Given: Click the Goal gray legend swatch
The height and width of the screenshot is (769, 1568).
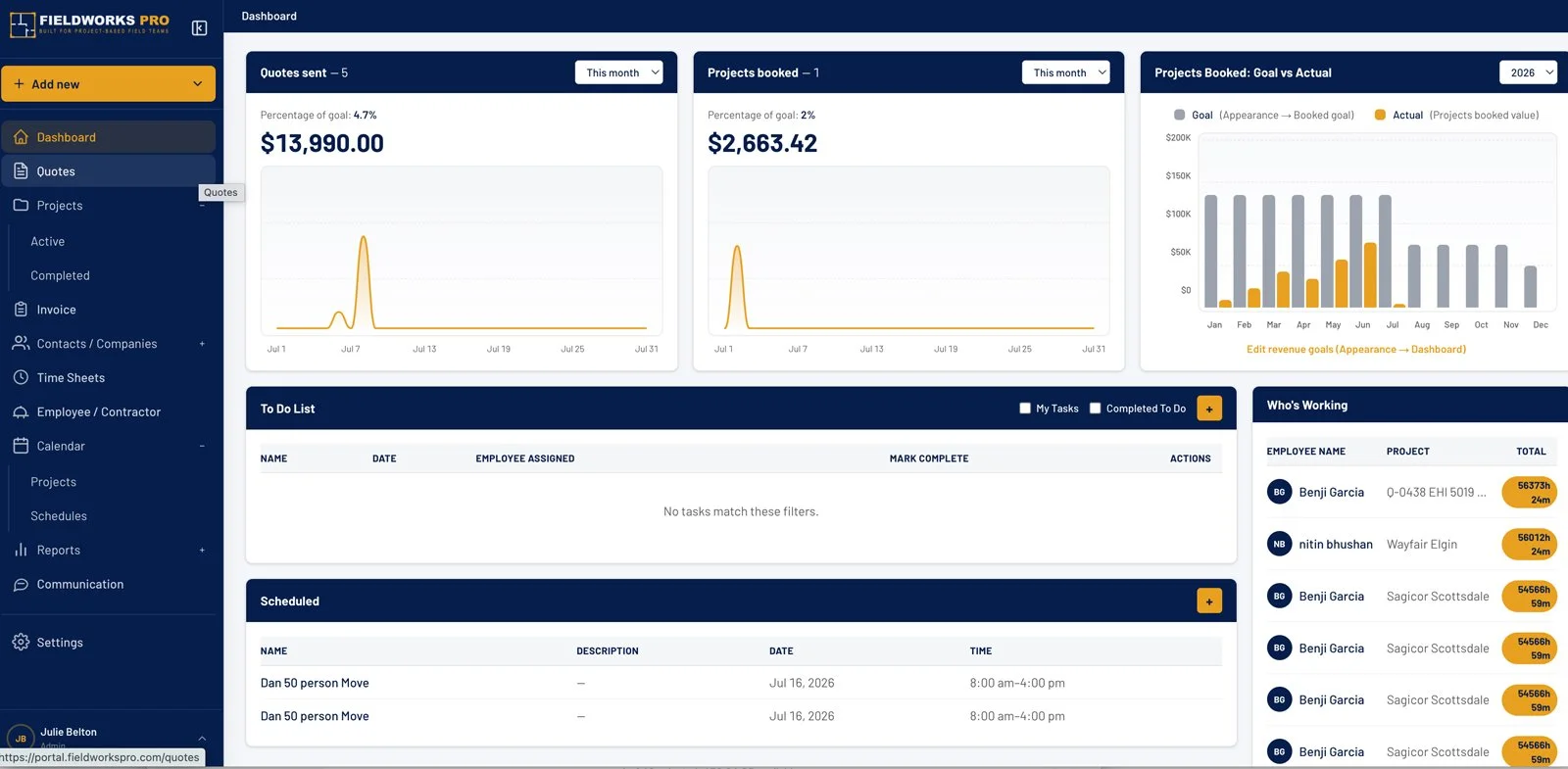Looking at the screenshot, I should [x=1180, y=115].
